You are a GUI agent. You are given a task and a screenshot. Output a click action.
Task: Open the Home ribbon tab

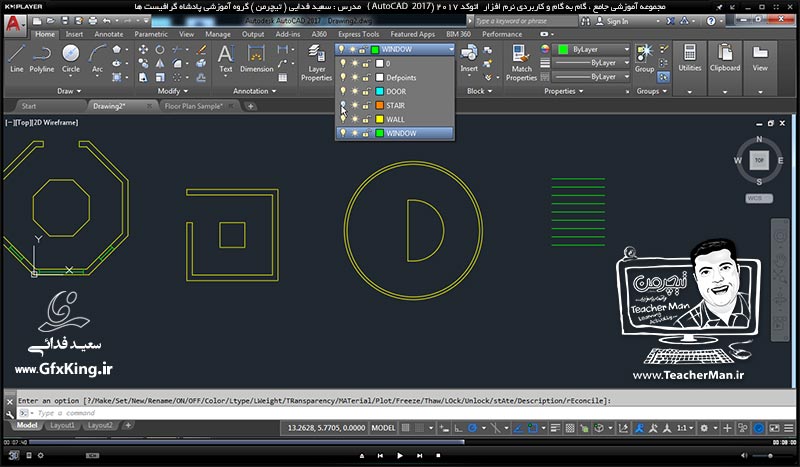pyautogui.click(x=45, y=34)
